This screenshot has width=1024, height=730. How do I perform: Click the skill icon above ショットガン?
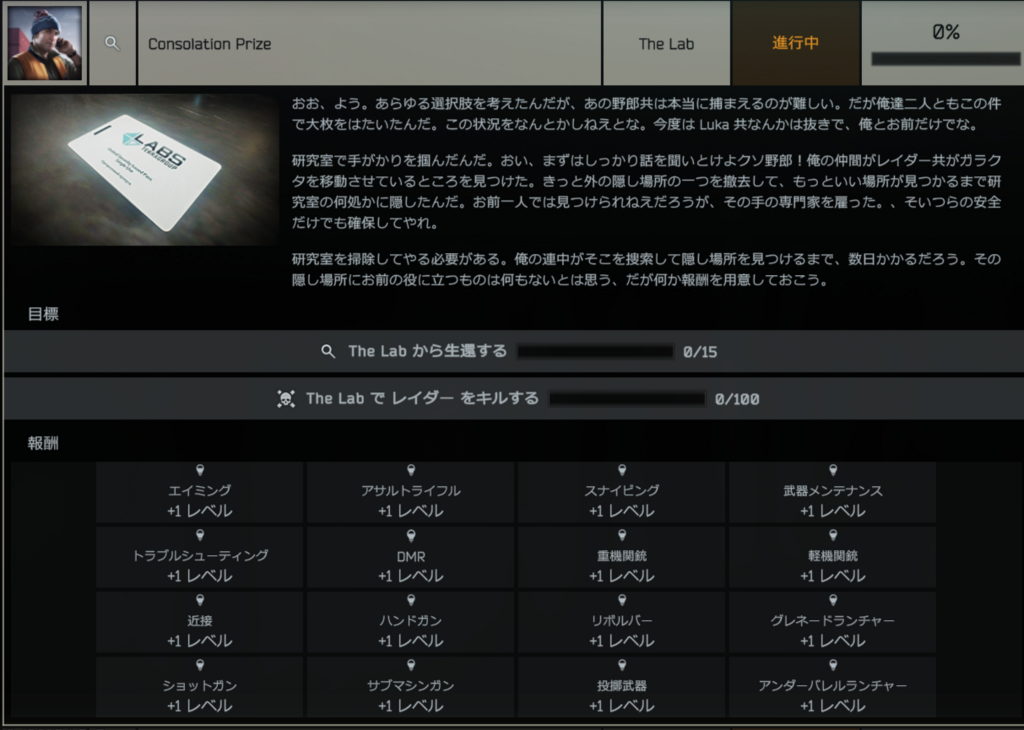[200, 665]
